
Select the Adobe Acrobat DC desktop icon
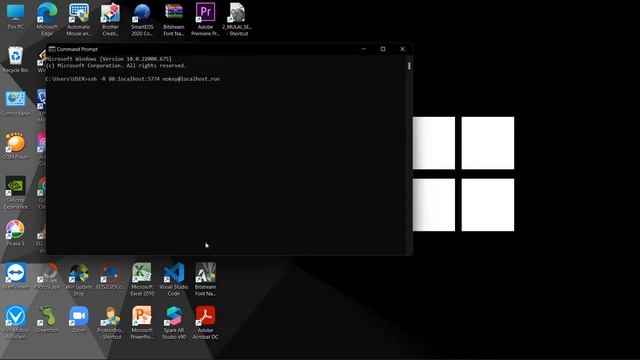click(x=205, y=323)
